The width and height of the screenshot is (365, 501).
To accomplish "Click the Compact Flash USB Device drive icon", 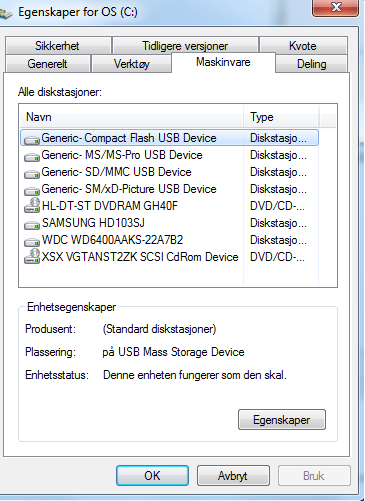I will (x=32, y=140).
